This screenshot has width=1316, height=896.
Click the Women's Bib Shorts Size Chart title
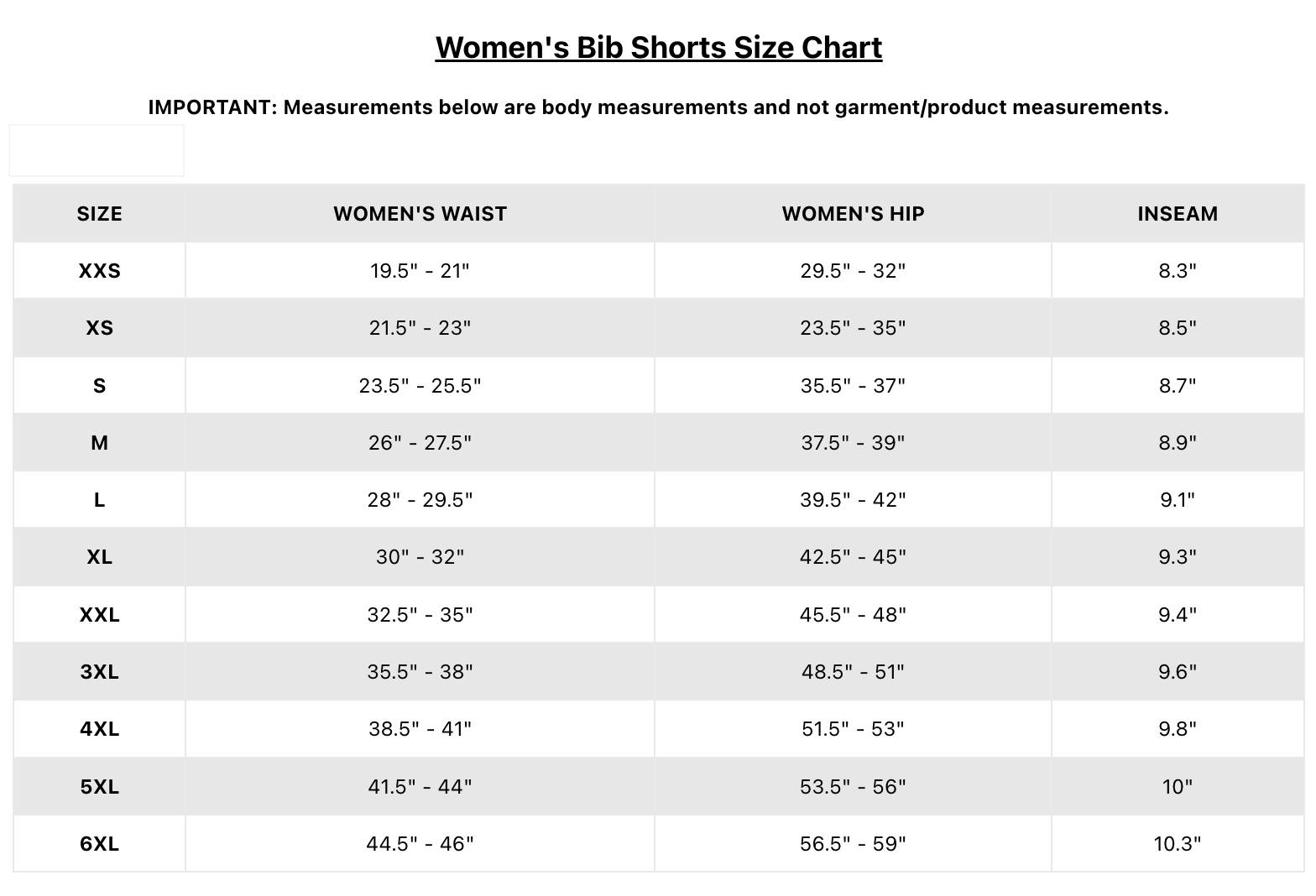pyautogui.click(x=658, y=47)
